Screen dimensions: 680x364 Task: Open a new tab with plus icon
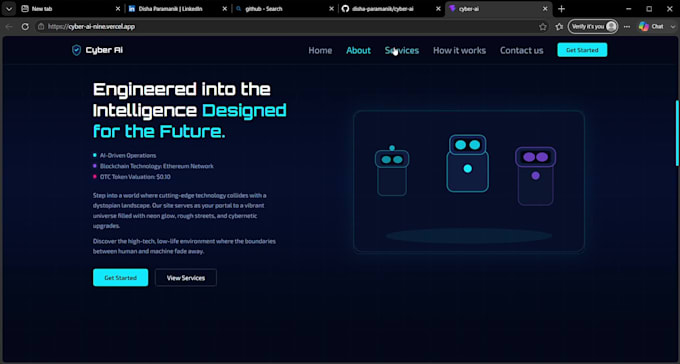click(561, 9)
